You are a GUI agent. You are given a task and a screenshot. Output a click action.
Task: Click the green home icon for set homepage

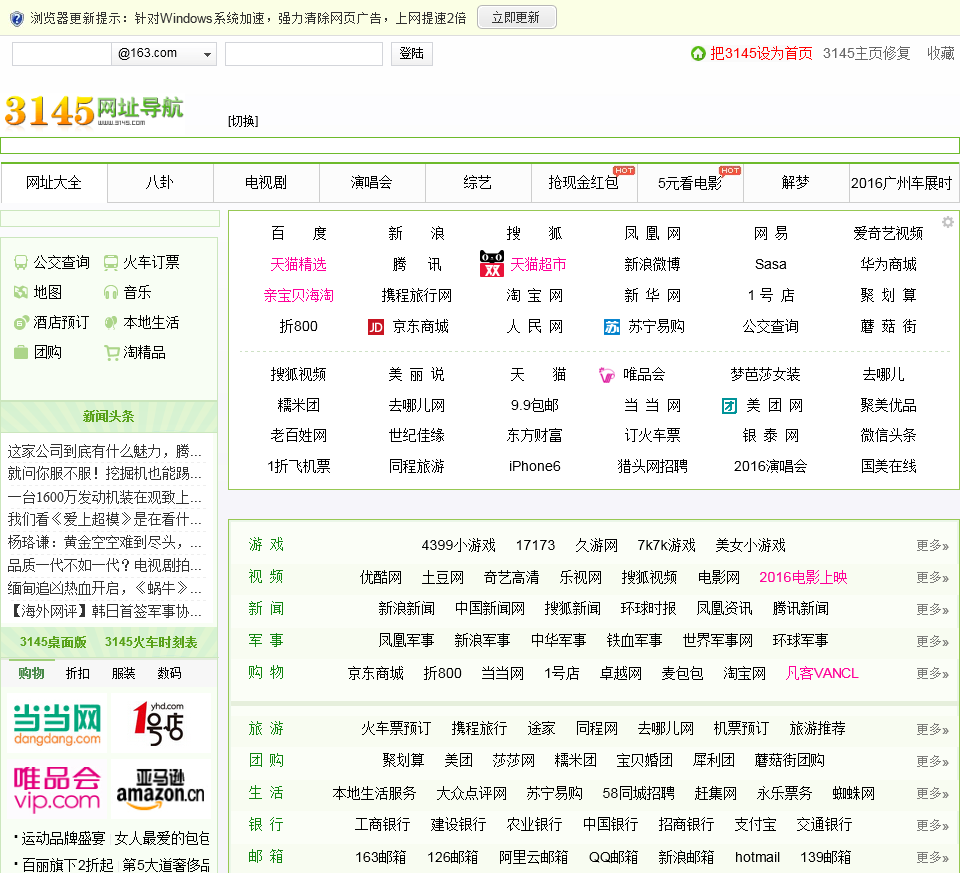(698, 54)
